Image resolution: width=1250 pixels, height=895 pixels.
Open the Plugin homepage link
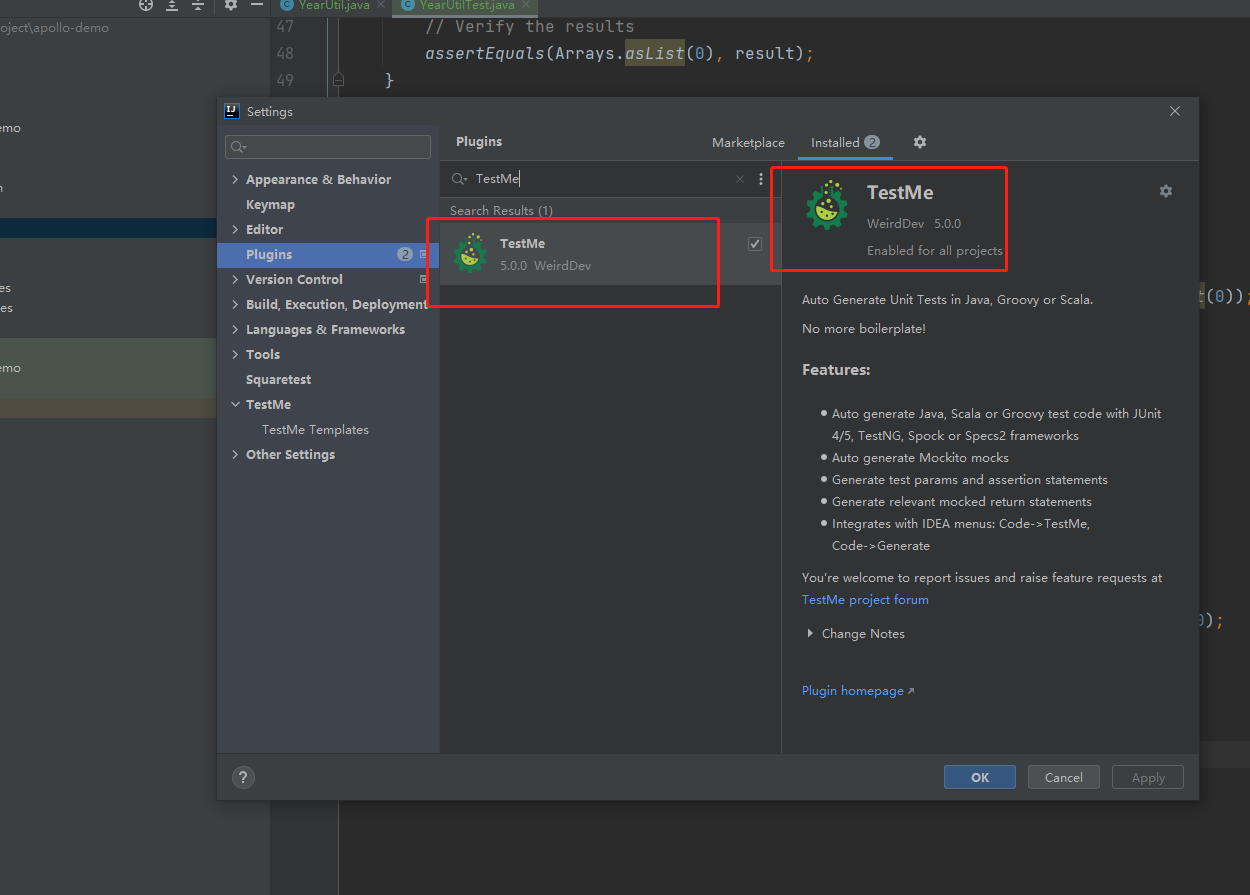pyautogui.click(x=858, y=691)
